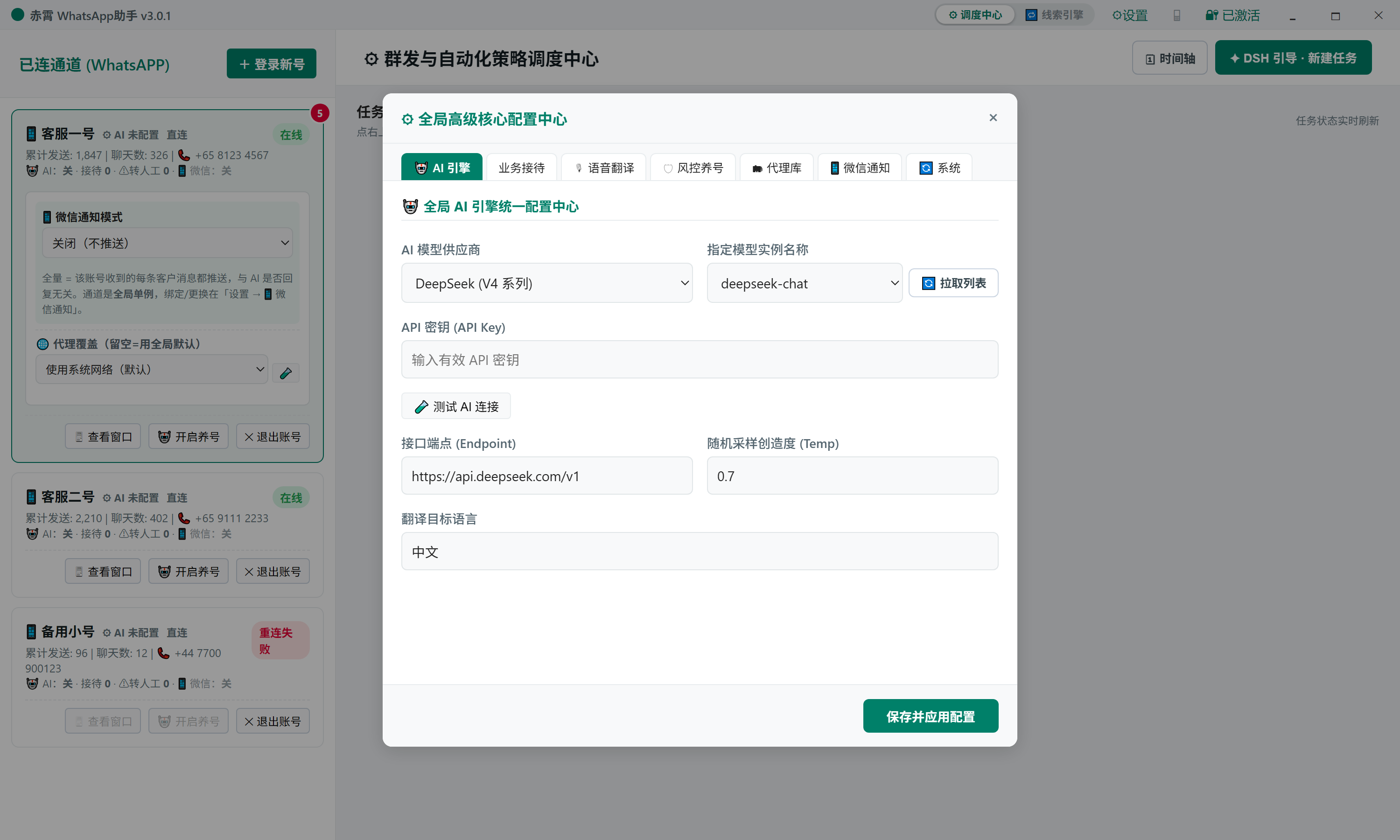Switch to the 语音翻译 tab
The height and width of the screenshot is (840, 1400).
(x=604, y=168)
